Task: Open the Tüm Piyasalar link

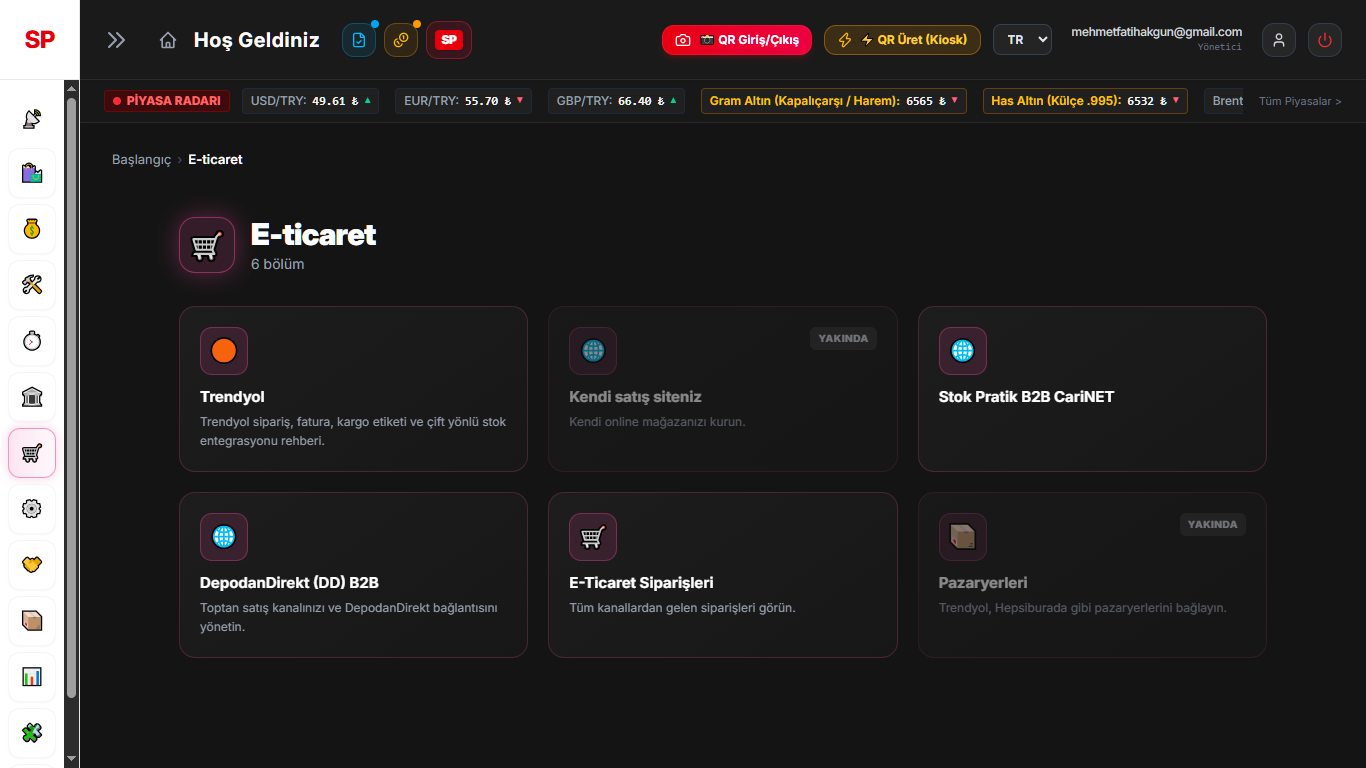Action: click(1300, 101)
